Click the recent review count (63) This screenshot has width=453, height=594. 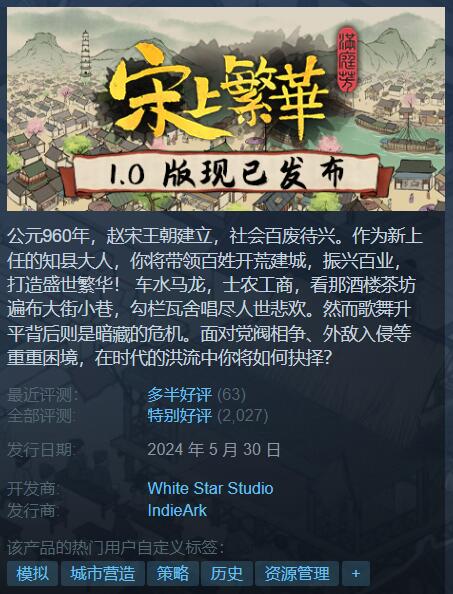coord(231,395)
